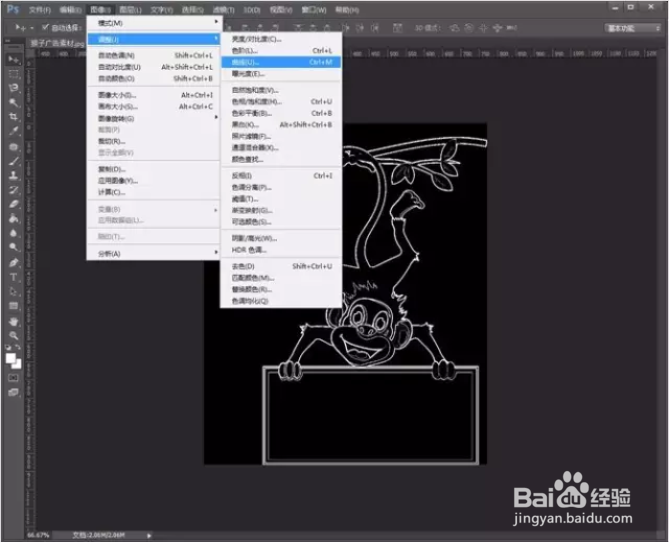Select the Rectangle shape tool

pos(13,306)
